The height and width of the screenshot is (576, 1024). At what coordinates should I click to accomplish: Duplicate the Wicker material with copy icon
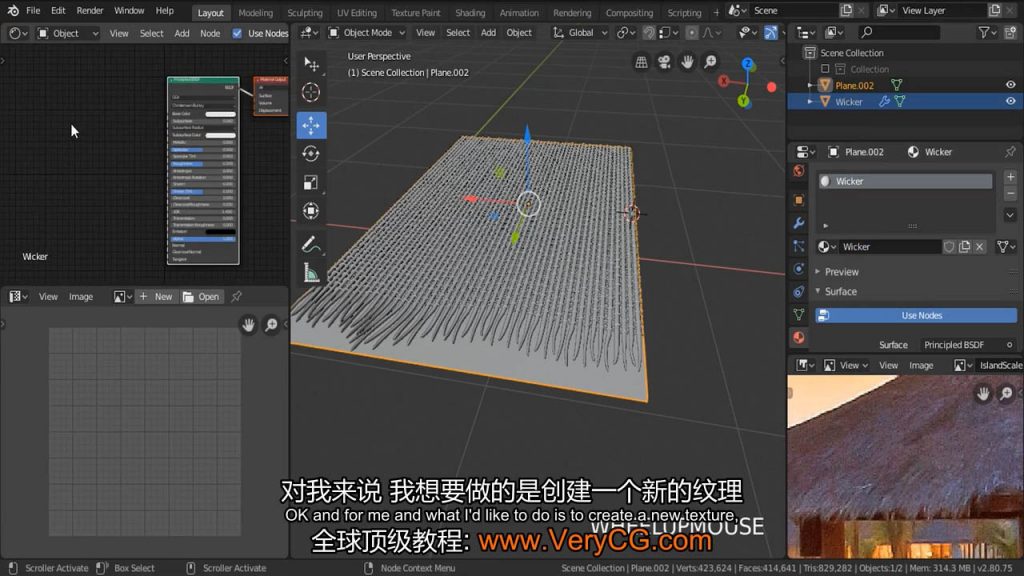(965, 246)
